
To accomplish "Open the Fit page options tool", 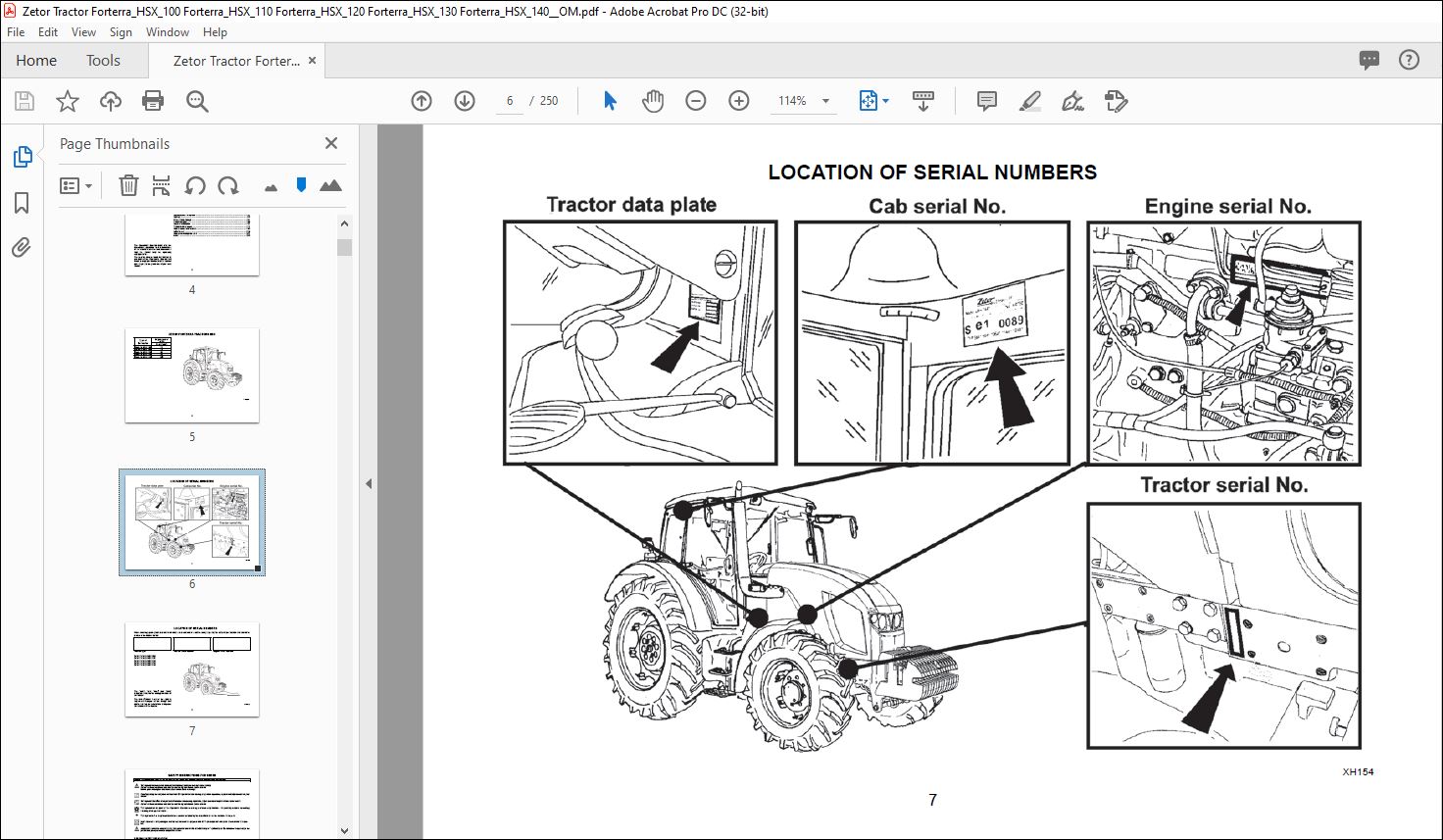I will pos(873,101).
